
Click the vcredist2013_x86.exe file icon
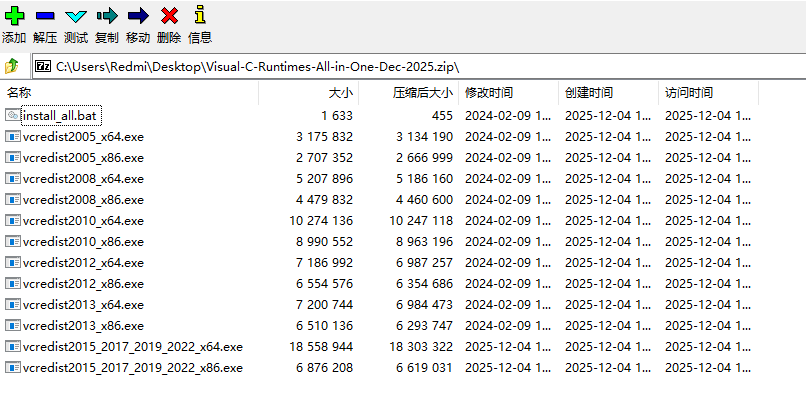click(x=13, y=326)
